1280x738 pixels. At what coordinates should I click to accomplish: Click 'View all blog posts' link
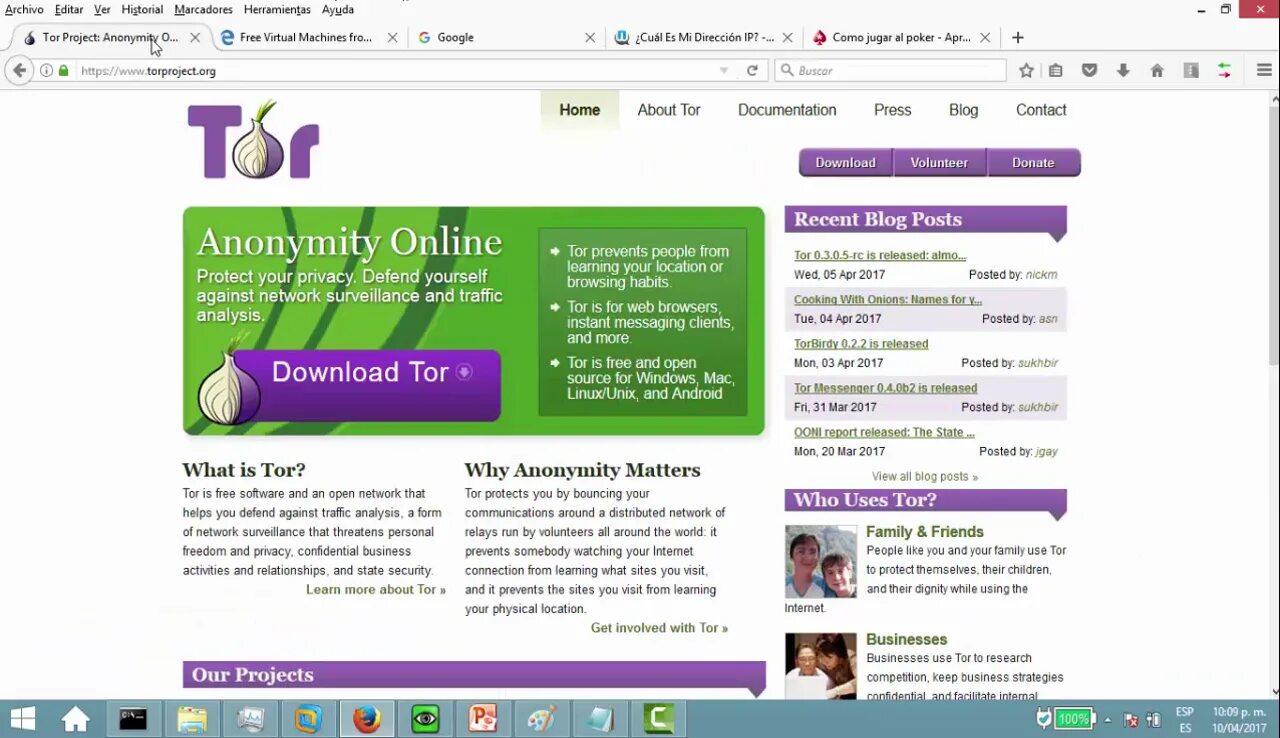pos(925,477)
